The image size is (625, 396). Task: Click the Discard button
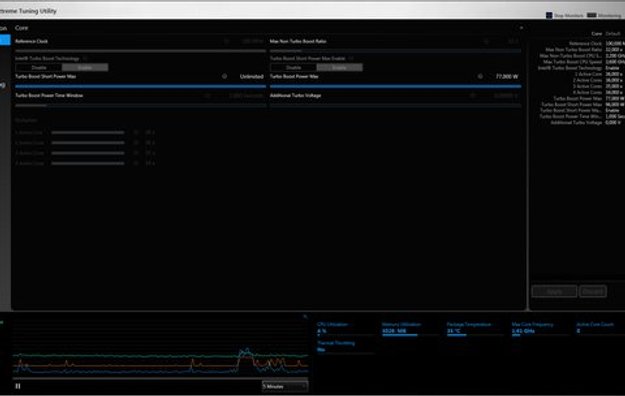click(593, 292)
